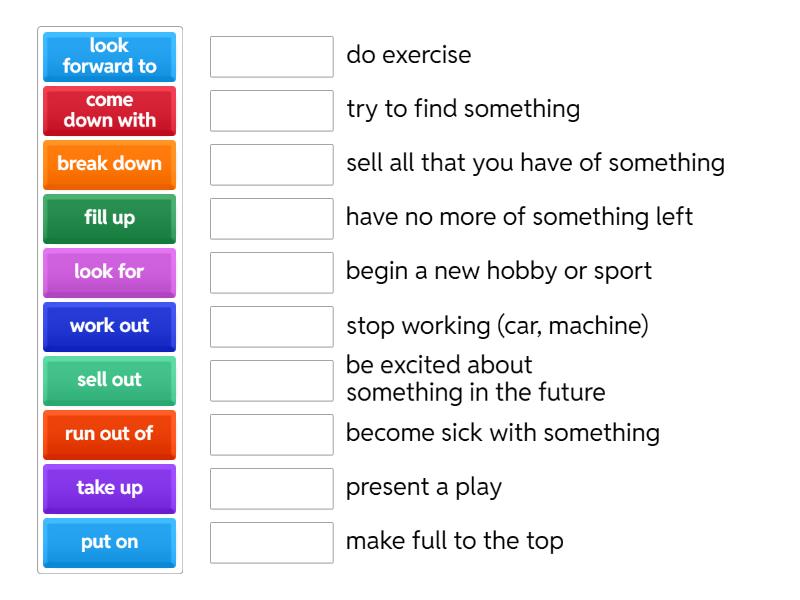Click the box for 'be excited about something'
Screen dimensions: 800x600
(272, 380)
